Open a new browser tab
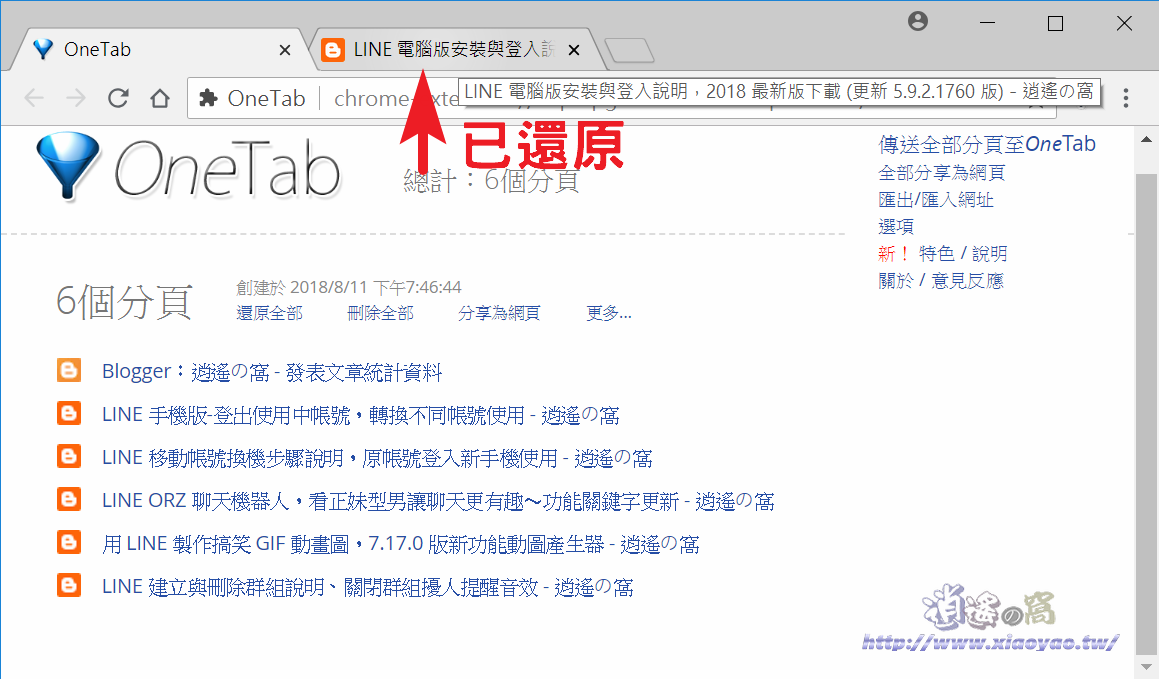The height and width of the screenshot is (679, 1159). point(629,50)
